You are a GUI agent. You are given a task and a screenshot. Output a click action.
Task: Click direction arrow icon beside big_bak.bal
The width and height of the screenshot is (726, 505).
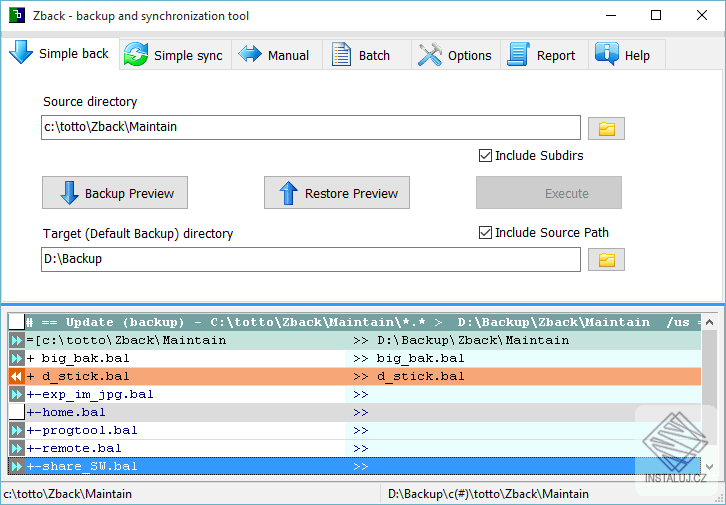click(x=17, y=358)
